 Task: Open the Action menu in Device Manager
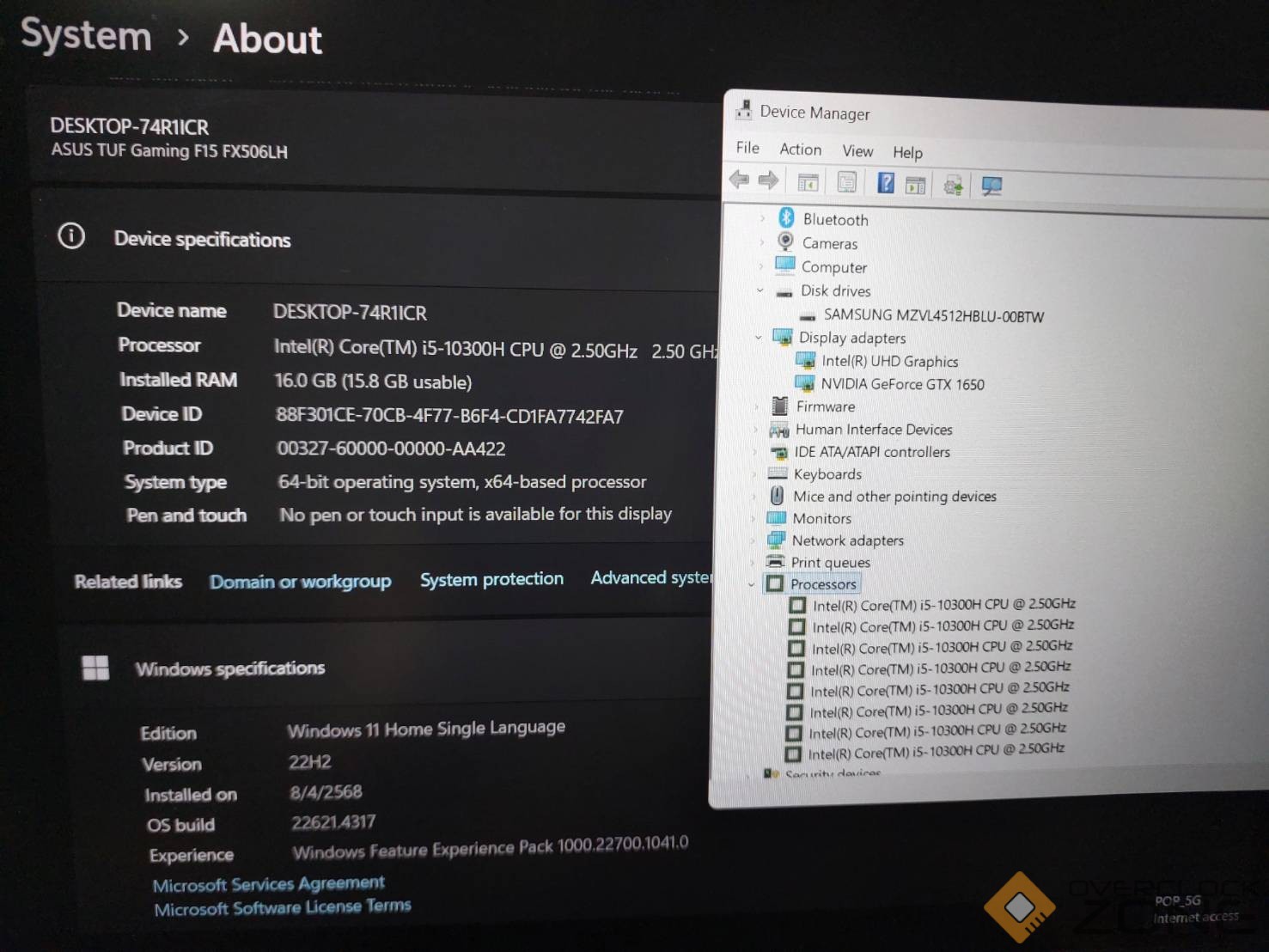801,150
